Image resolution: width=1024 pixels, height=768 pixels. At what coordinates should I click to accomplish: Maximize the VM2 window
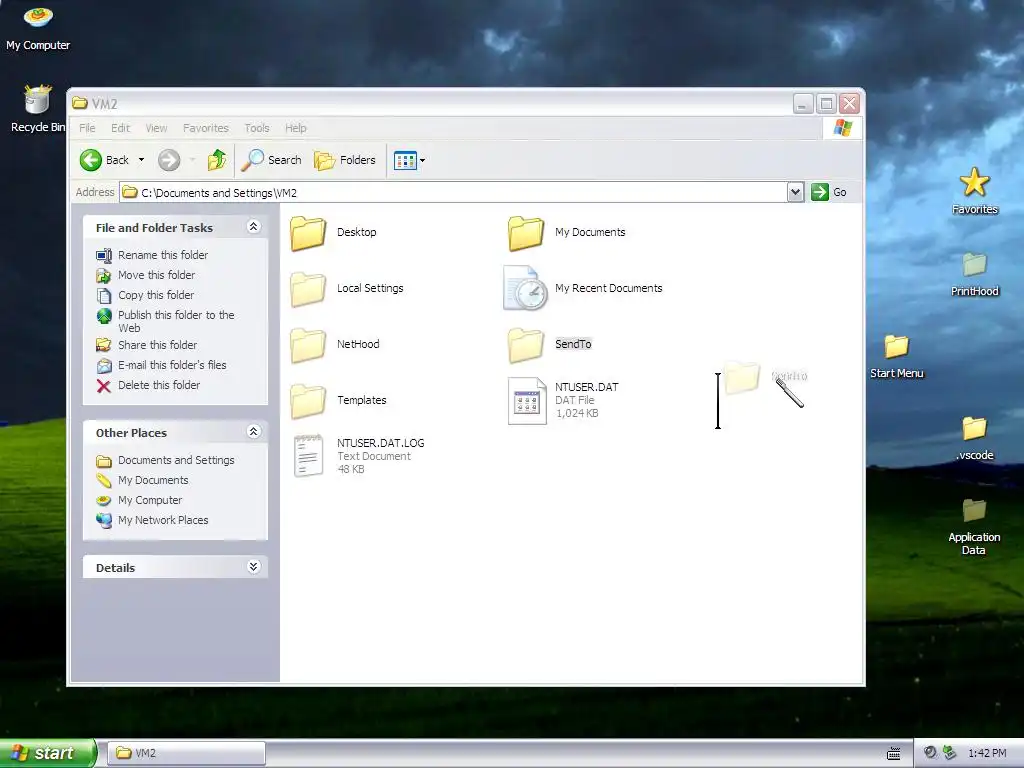pos(826,103)
